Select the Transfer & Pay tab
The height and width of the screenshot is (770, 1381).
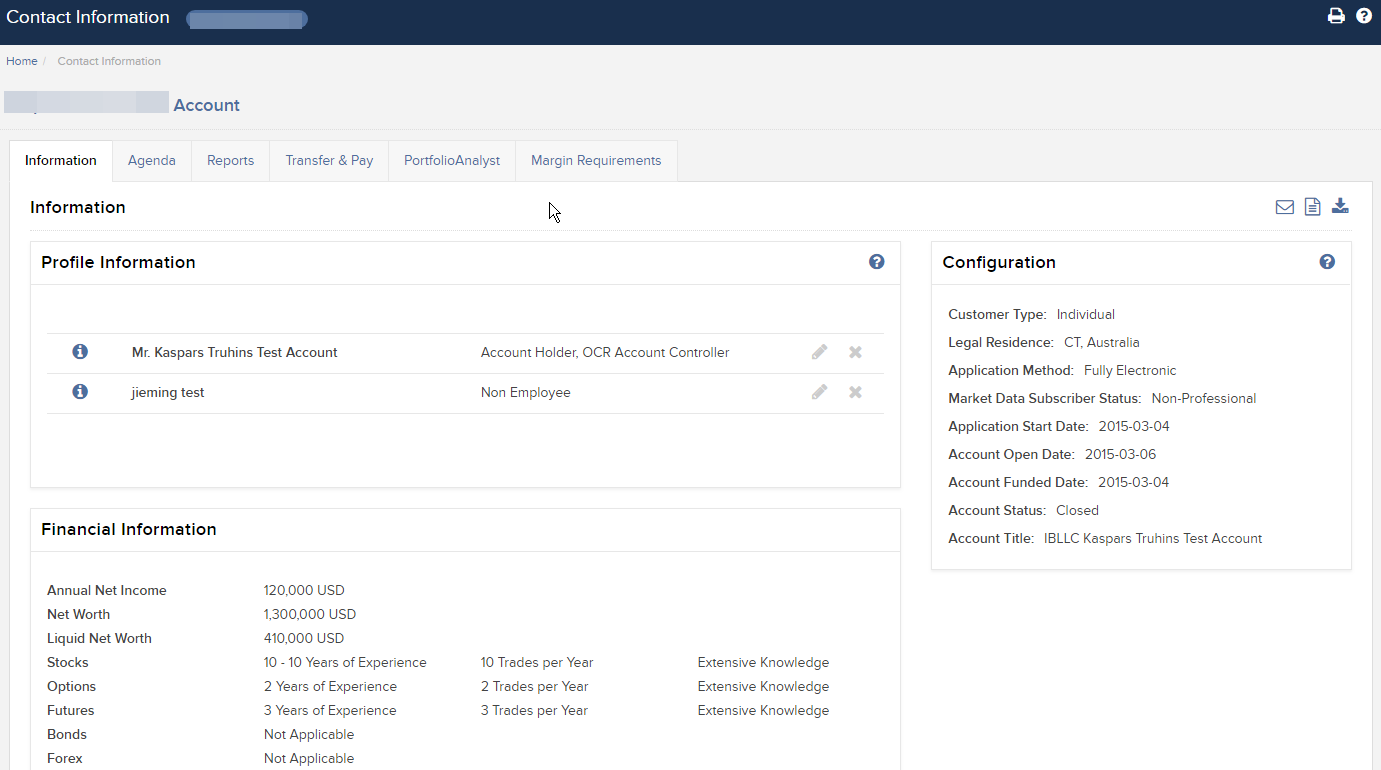click(329, 161)
